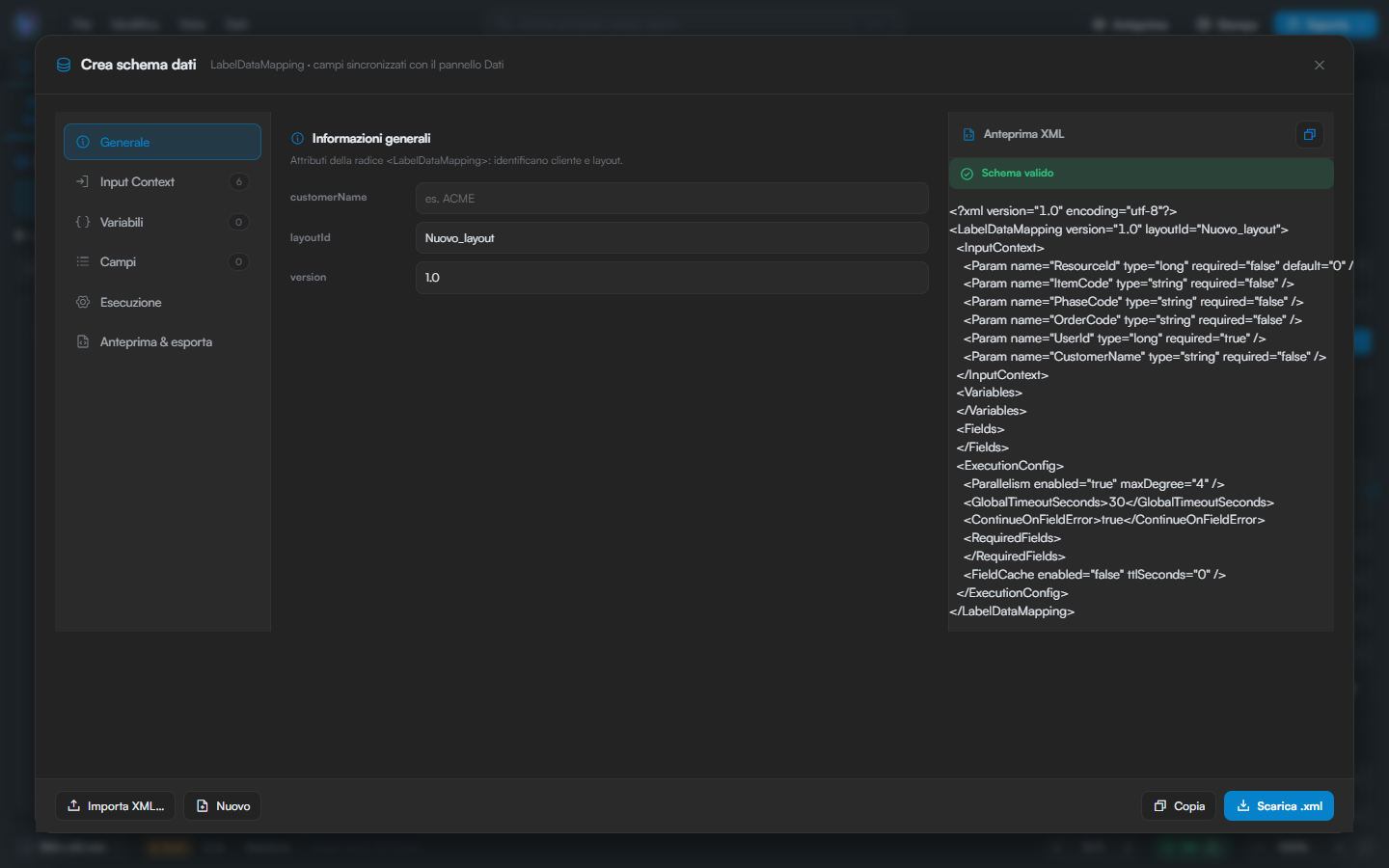1389x868 pixels.
Task: Open the Generale section
Action: pos(162,142)
